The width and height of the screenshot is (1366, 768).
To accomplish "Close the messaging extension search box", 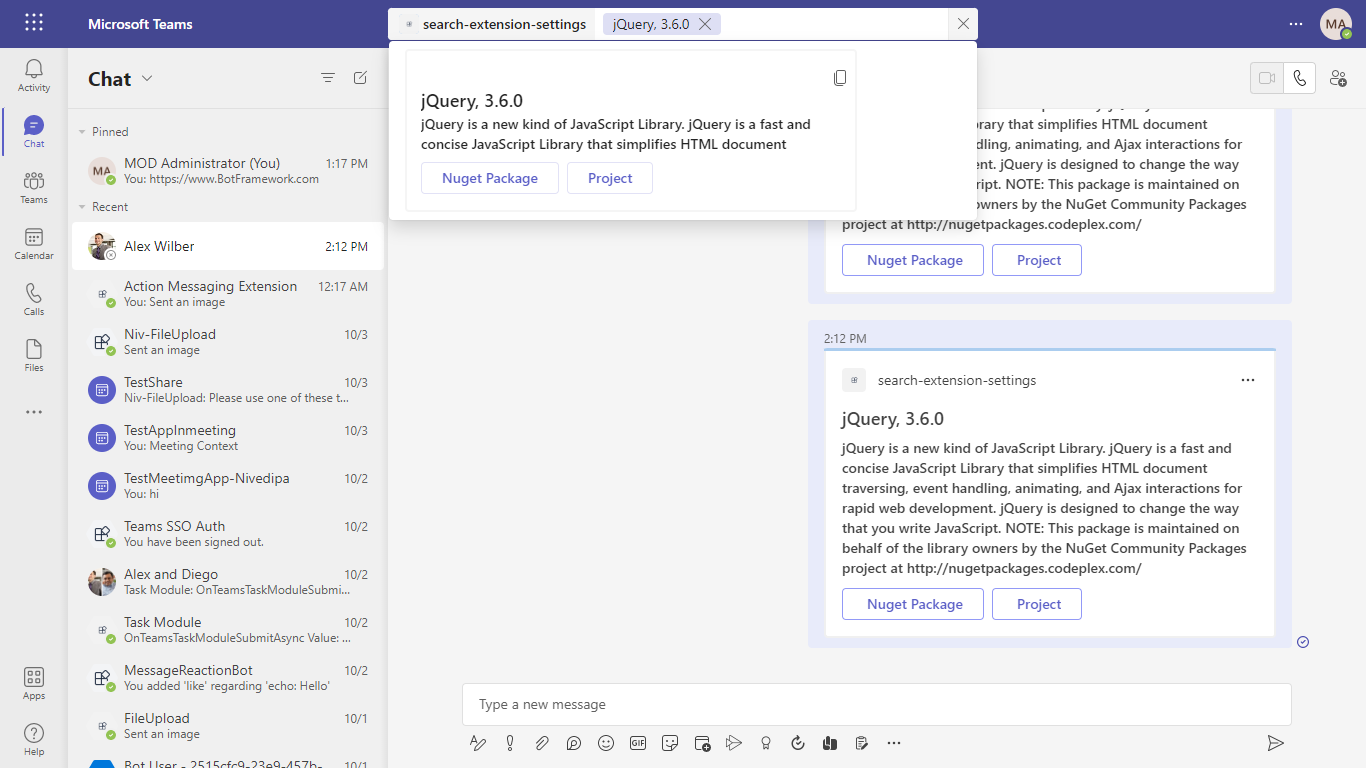I will (963, 24).
